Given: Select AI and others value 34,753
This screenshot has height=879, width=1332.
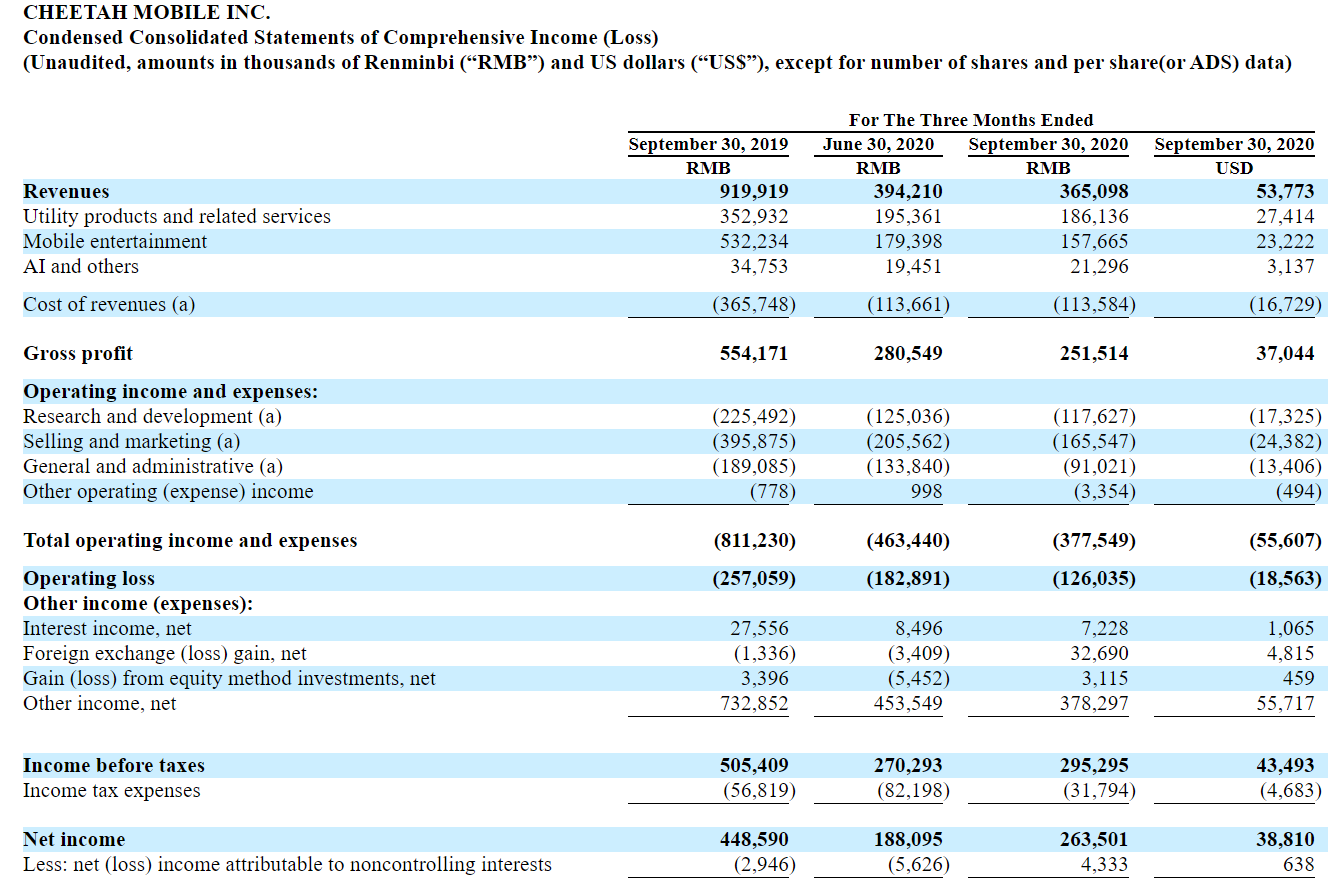Looking at the screenshot, I should click(x=759, y=266).
